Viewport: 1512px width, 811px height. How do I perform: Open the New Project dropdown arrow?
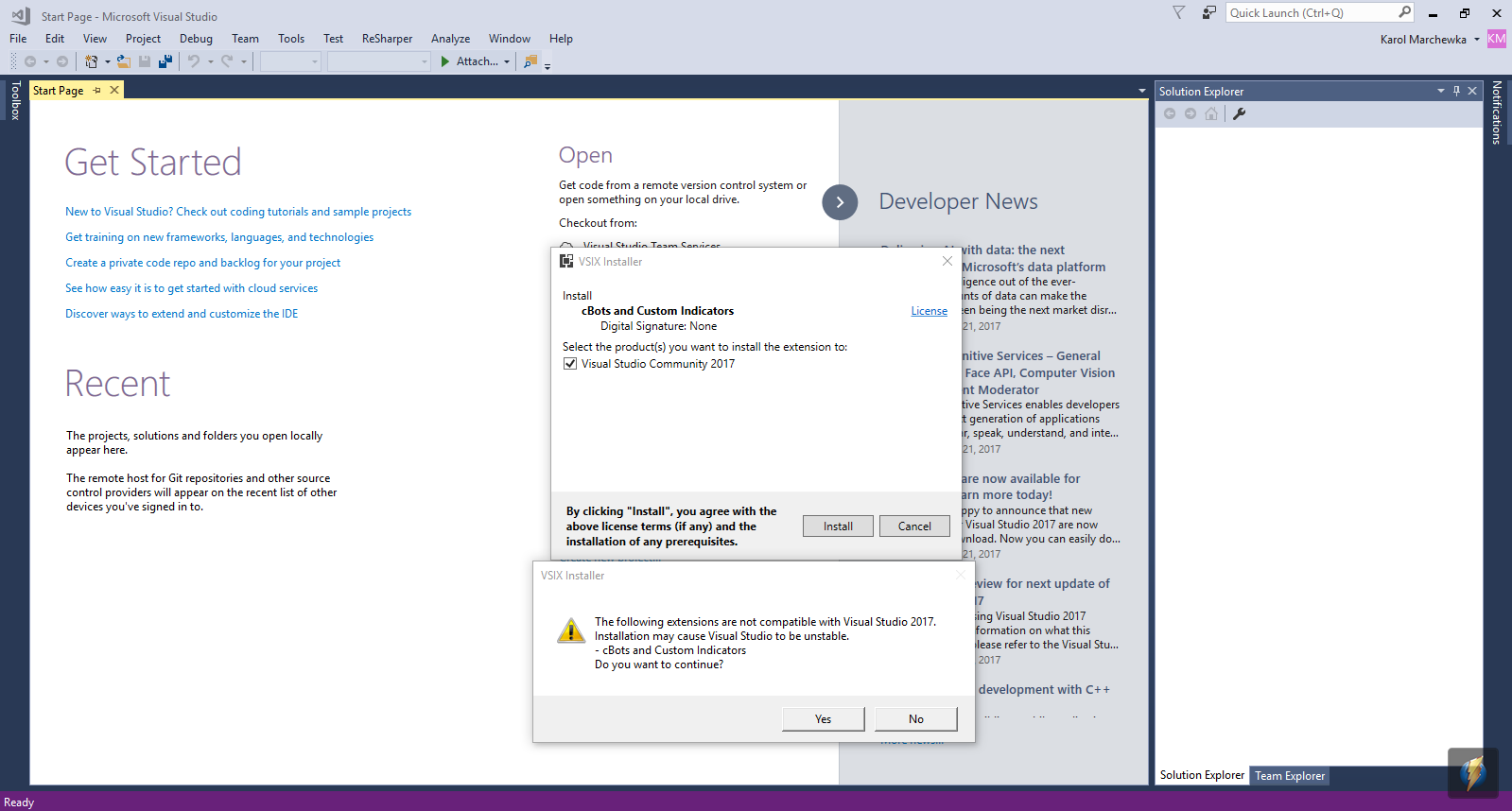click(x=107, y=62)
